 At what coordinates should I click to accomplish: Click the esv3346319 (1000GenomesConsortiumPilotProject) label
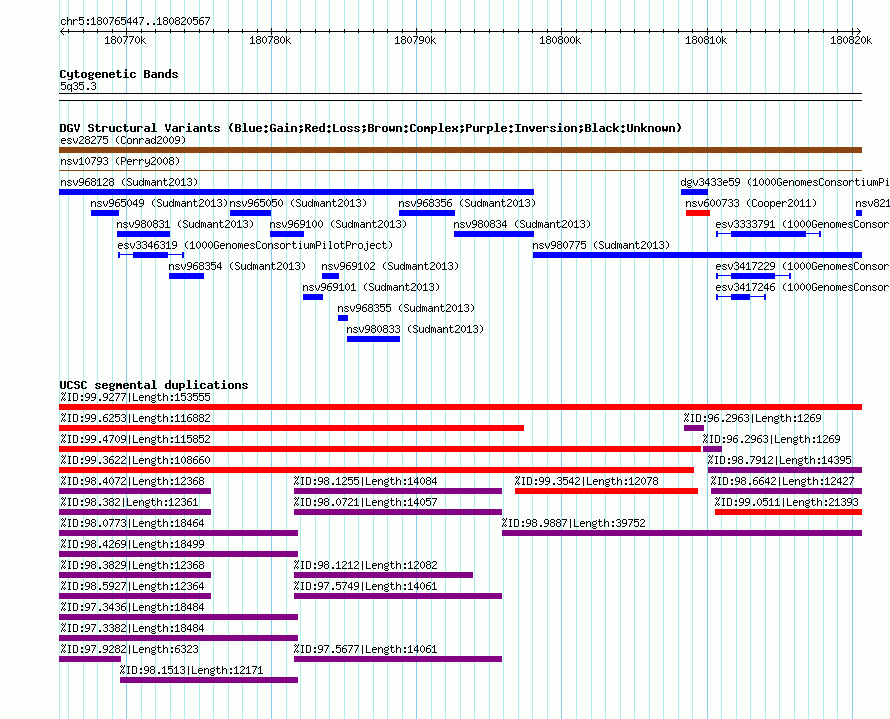pyautogui.click(x=255, y=245)
